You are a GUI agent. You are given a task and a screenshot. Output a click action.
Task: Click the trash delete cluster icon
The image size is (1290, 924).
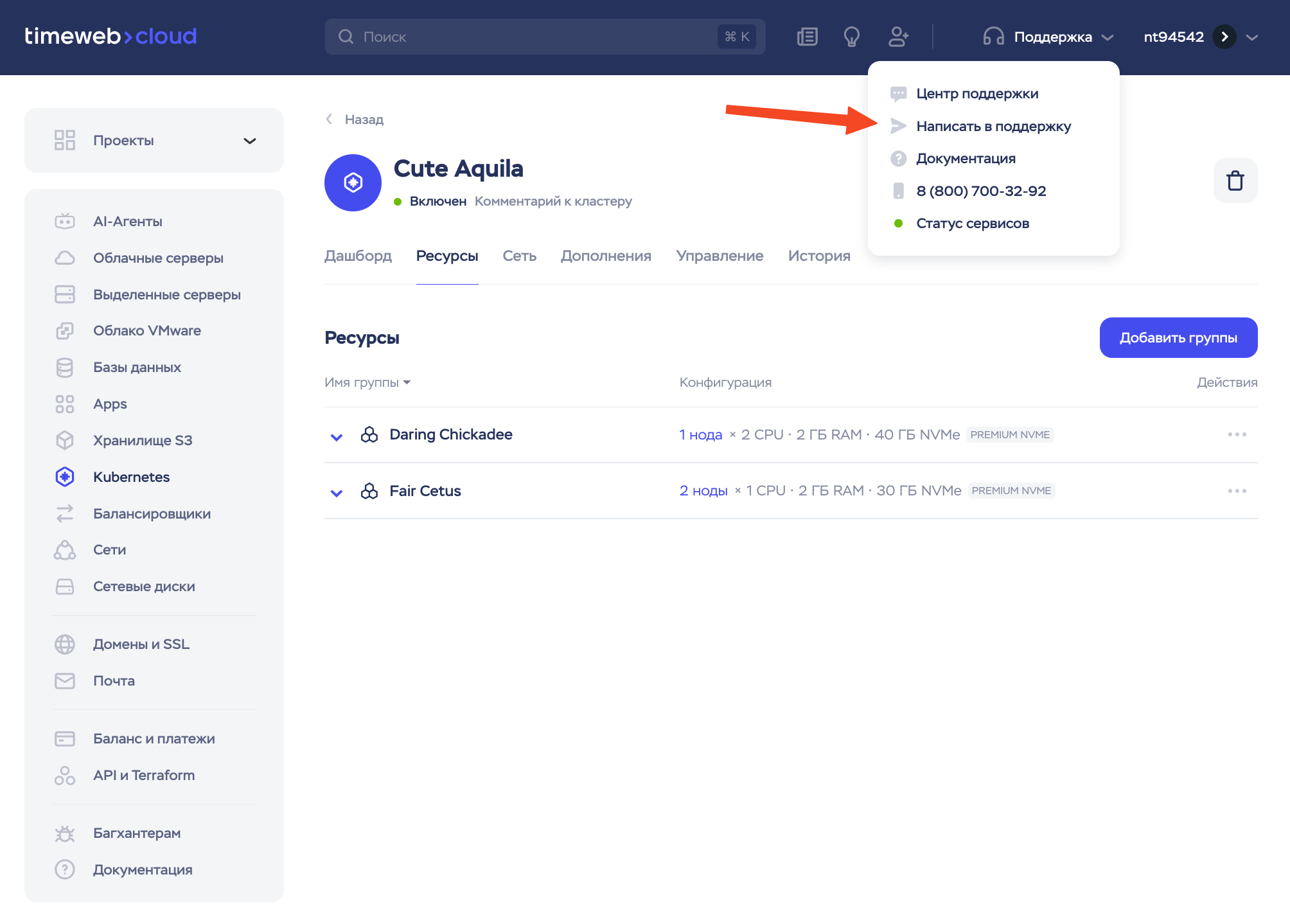(1235, 181)
